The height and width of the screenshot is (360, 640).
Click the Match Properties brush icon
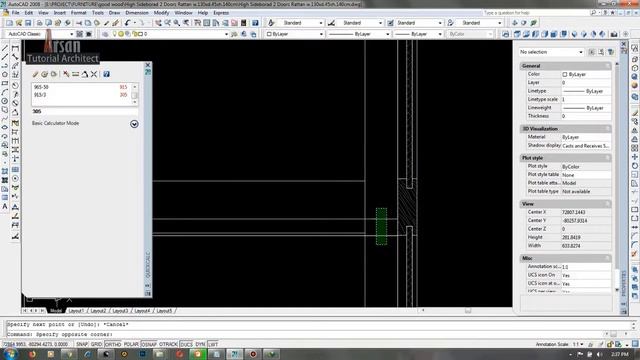(107, 23)
